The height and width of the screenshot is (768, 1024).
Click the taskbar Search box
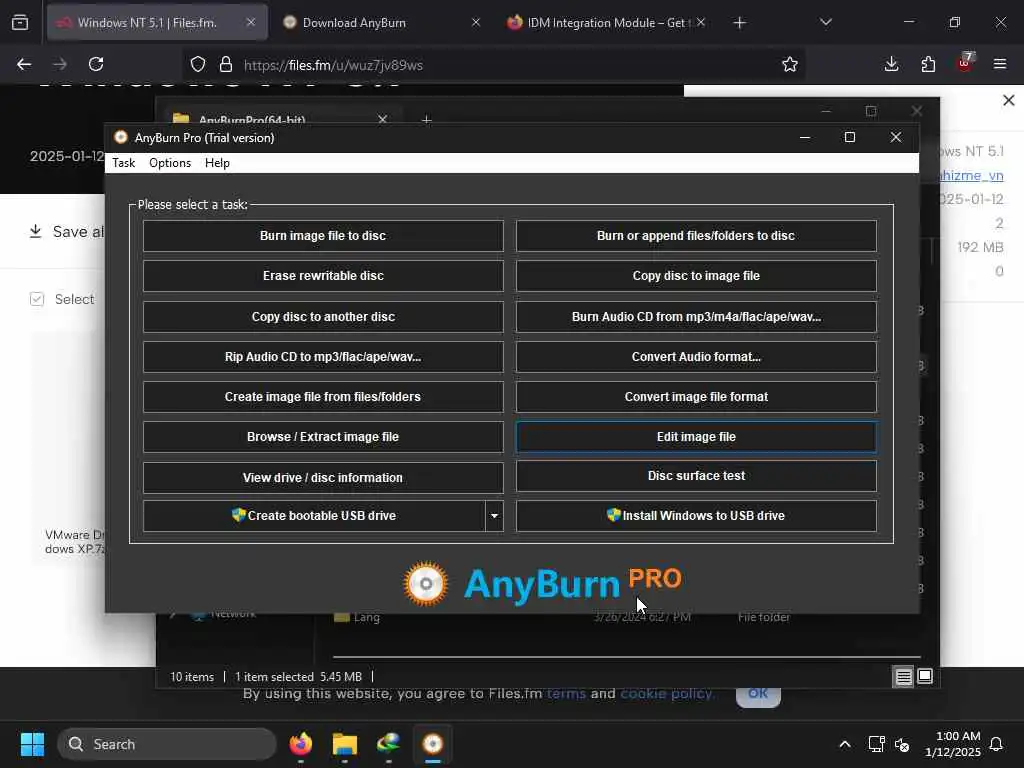click(x=167, y=744)
